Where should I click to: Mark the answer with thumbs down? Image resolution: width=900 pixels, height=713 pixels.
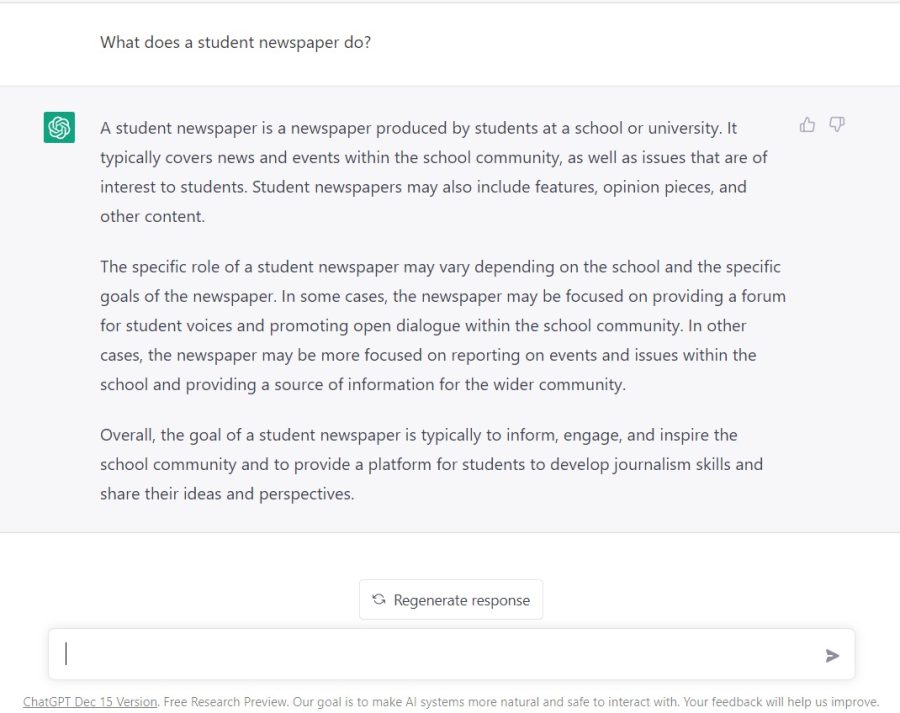point(837,125)
